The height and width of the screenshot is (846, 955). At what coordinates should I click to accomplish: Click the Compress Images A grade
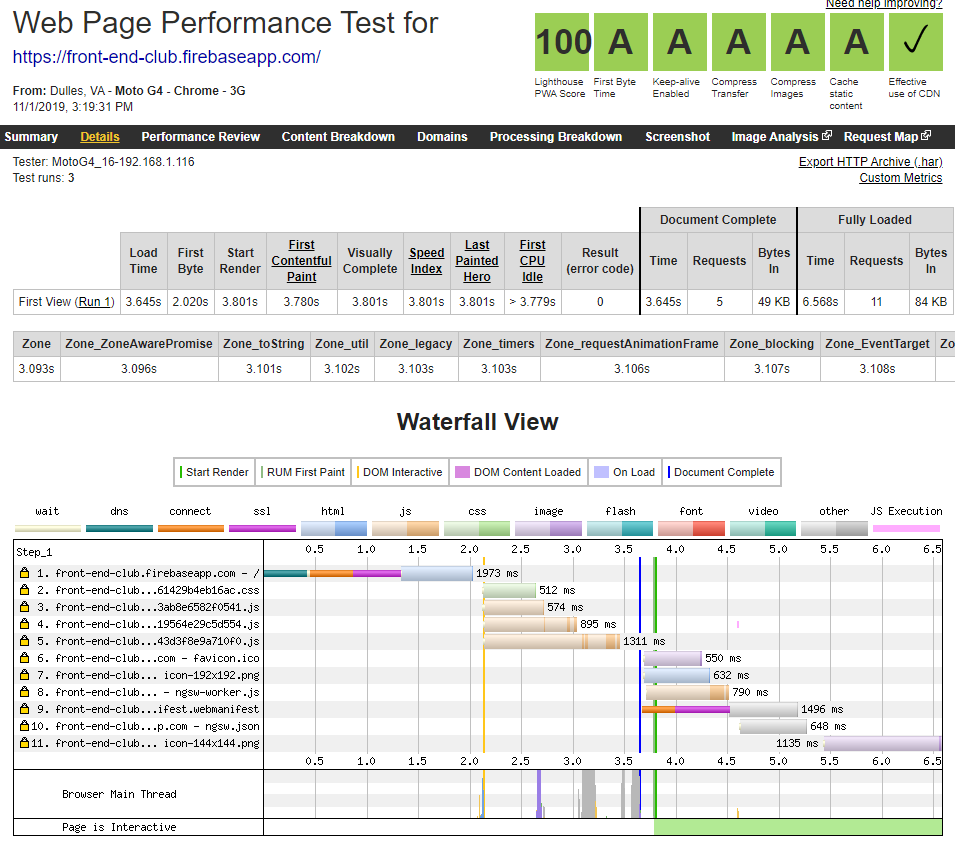pyautogui.click(x=798, y=42)
